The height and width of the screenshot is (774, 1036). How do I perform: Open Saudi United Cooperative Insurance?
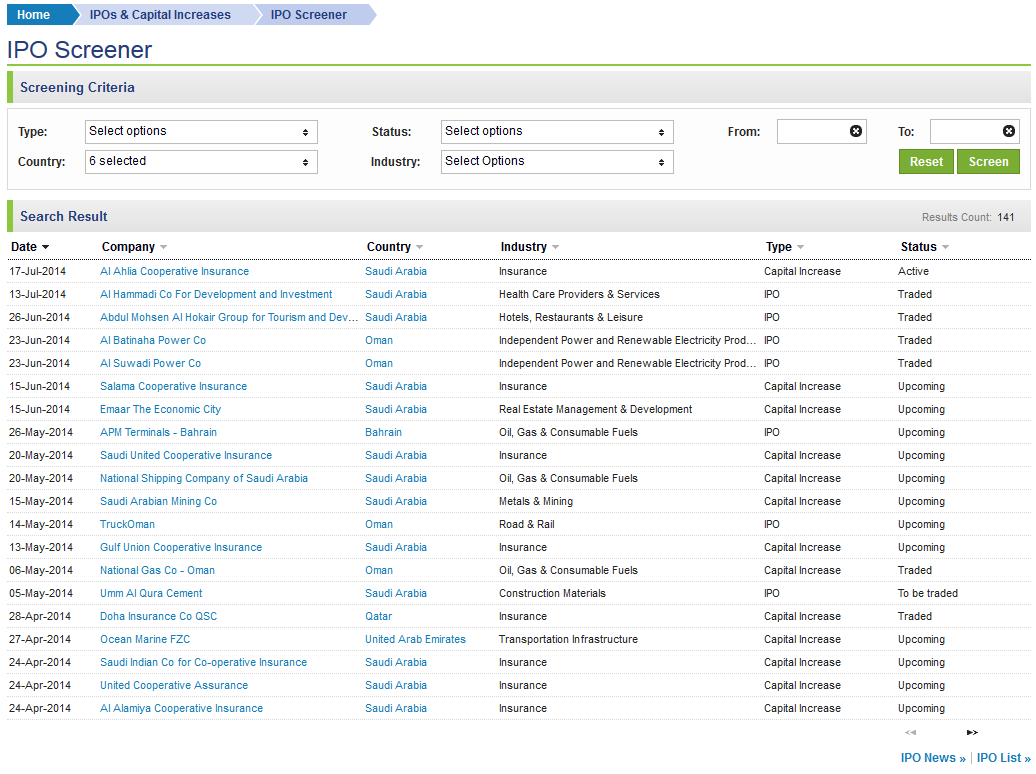[186, 455]
